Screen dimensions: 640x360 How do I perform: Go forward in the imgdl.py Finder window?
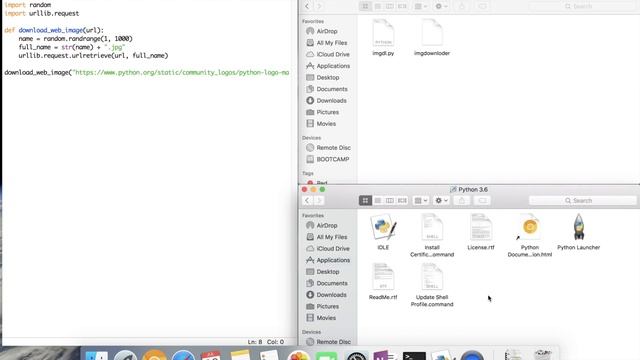coord(319,6)
